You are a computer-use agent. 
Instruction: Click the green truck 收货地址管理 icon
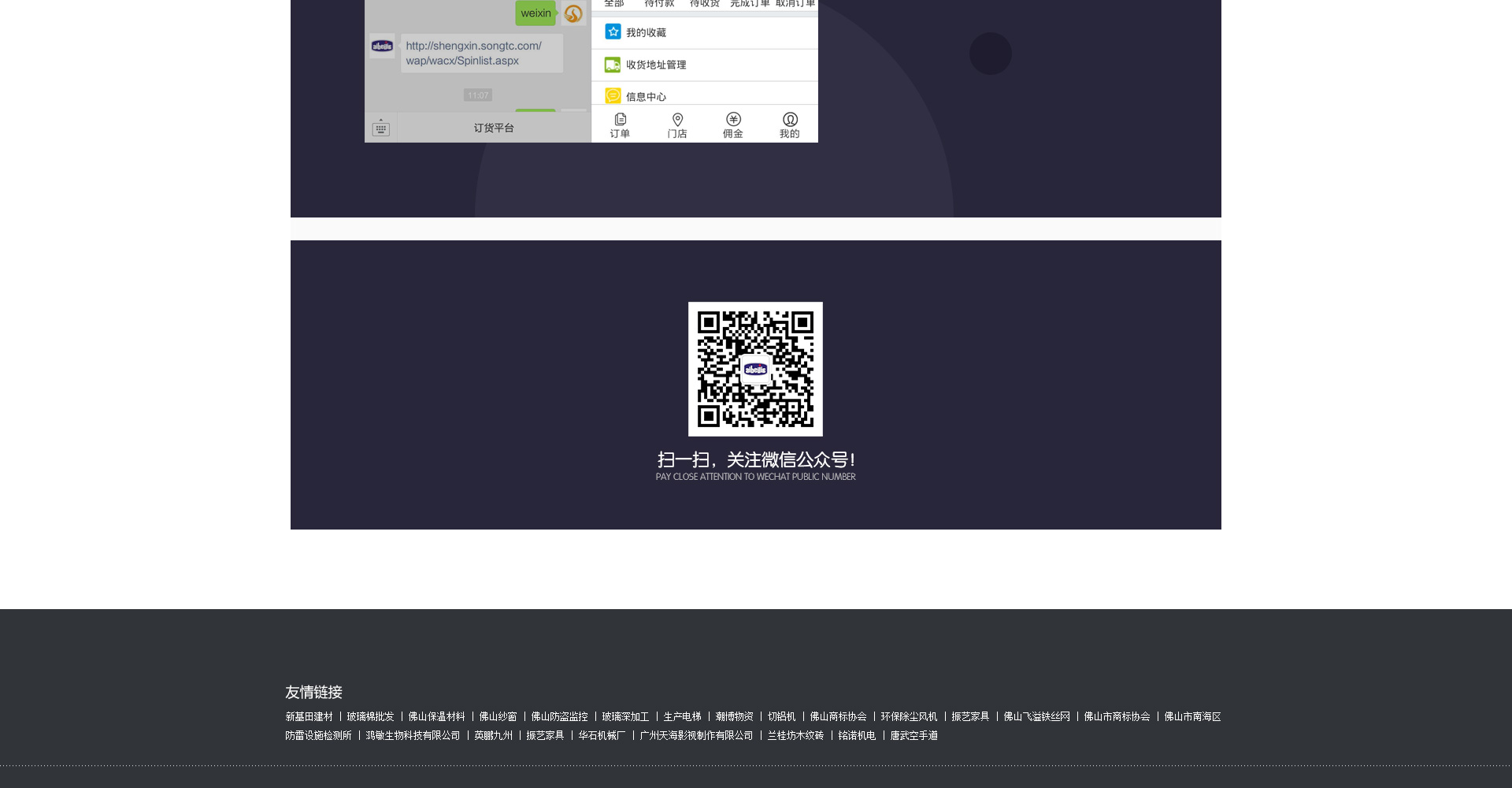point(613,65)
